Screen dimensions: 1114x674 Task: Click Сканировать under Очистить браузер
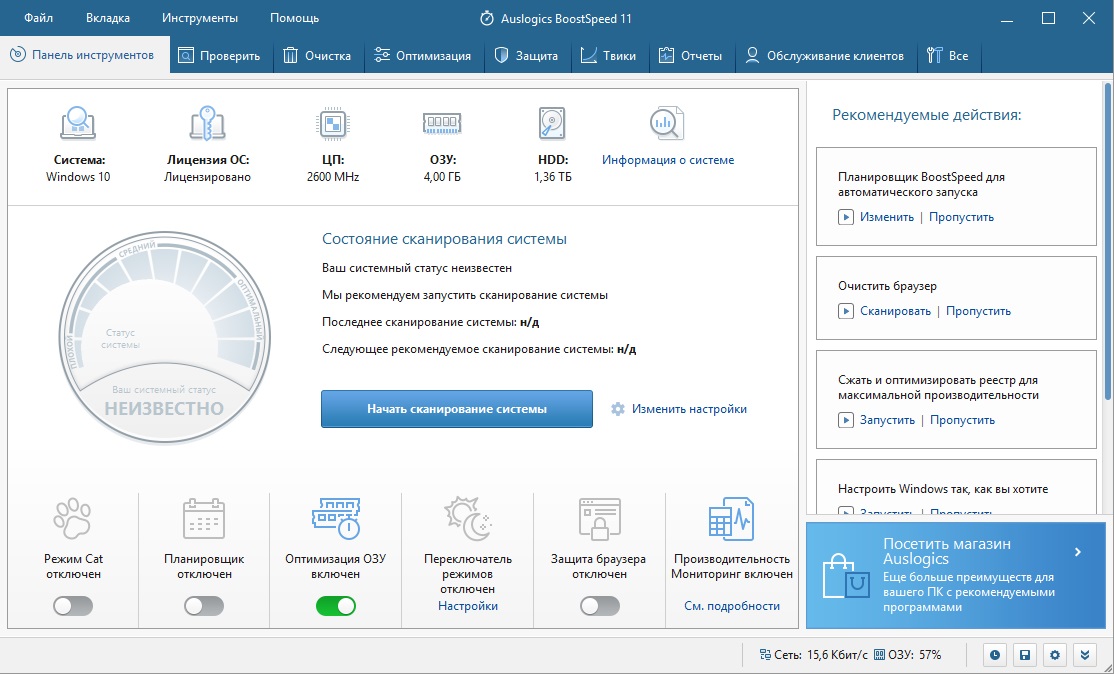(895, 311)
